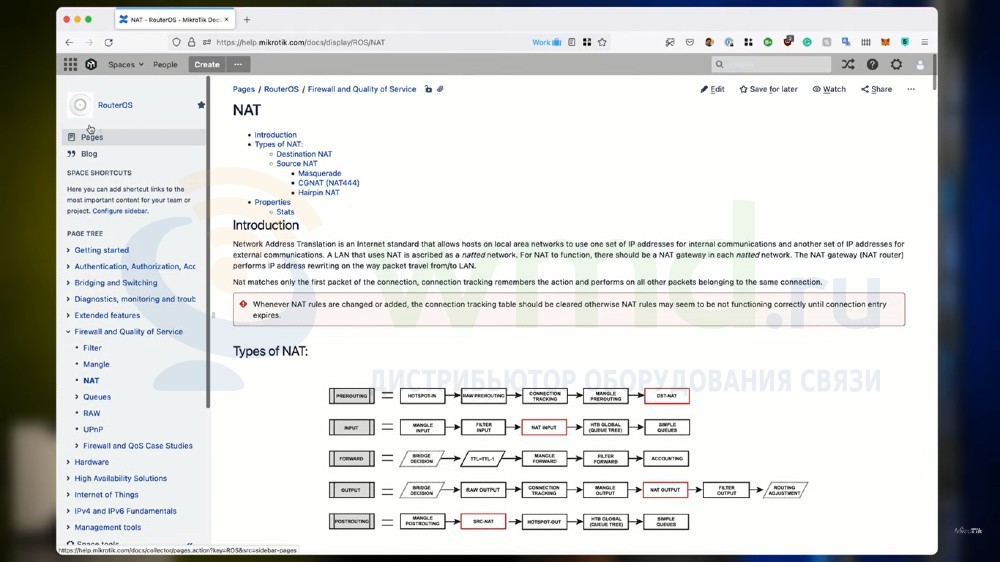Image resolution: width=1000 pixels, height=562 pixels.
Task: Click the shuffle icon next to search
Action: pos(848,64)
